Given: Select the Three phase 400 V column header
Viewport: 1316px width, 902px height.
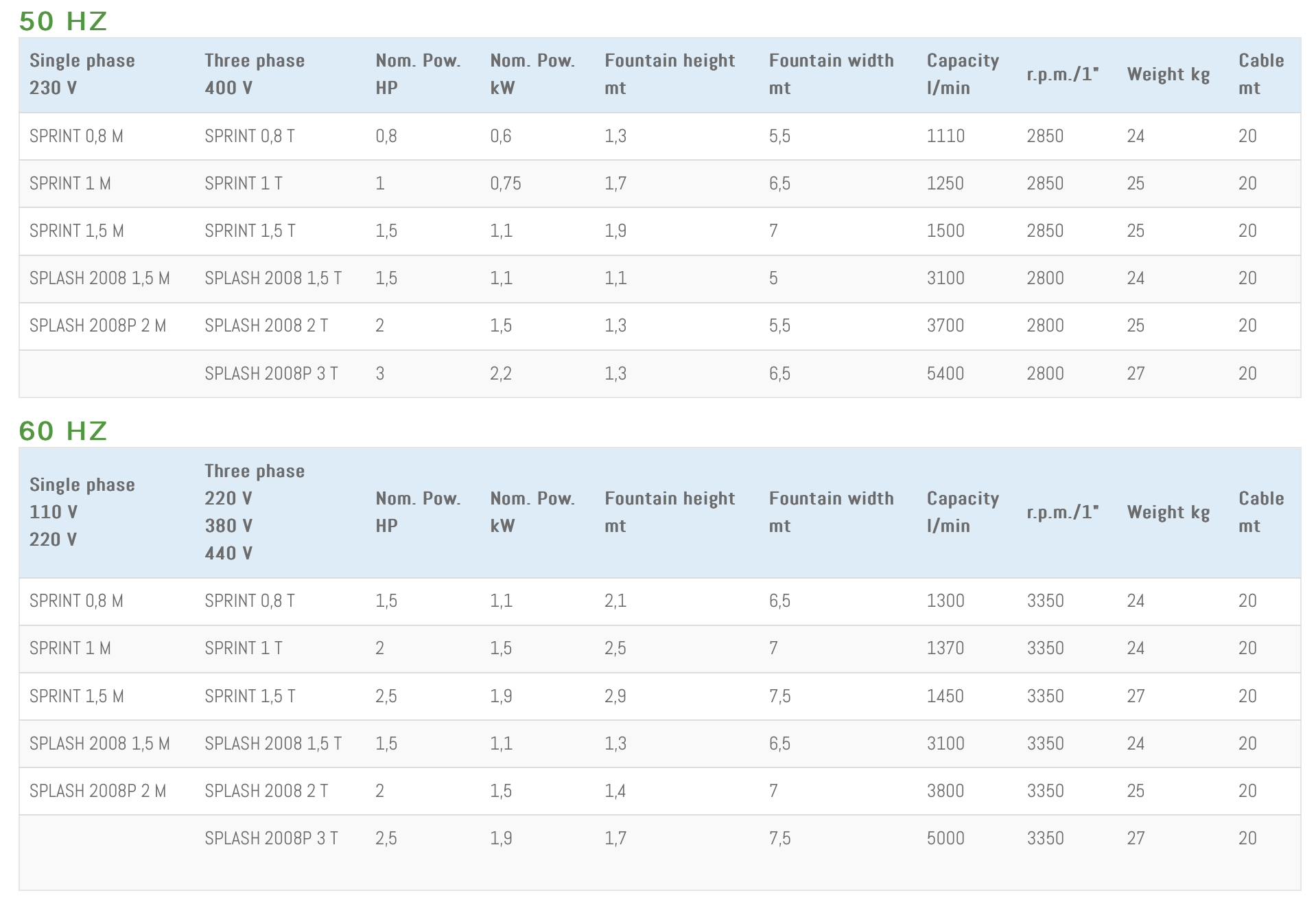Looking at the screenshot, I should [254, 74].
